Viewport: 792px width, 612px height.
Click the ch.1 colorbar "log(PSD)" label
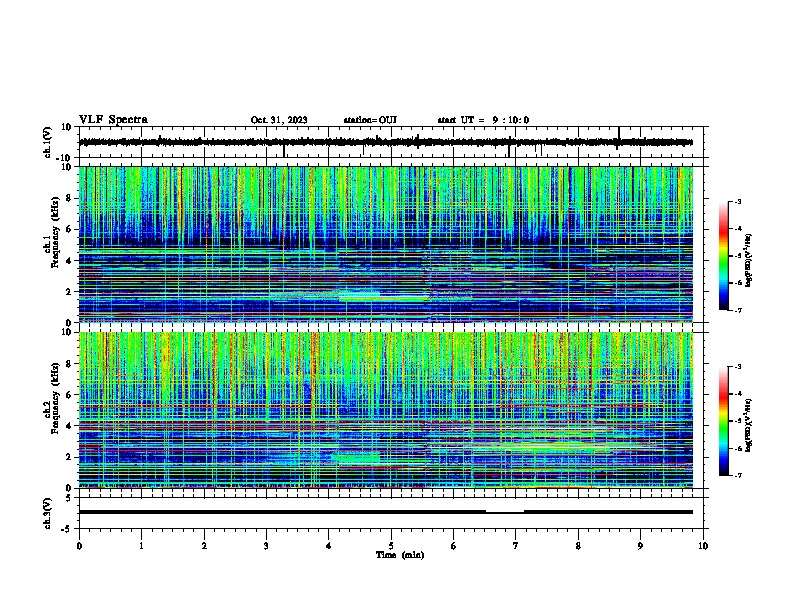point(748,261)
